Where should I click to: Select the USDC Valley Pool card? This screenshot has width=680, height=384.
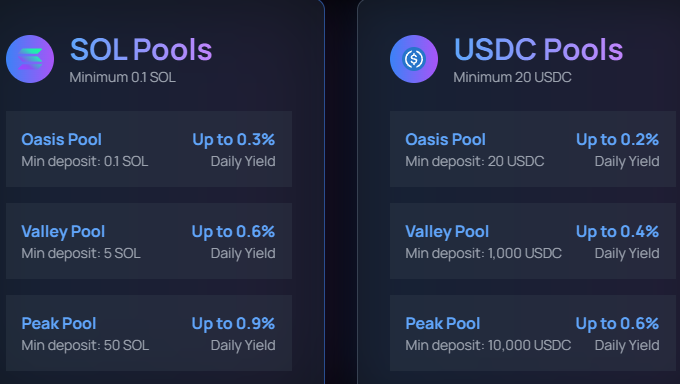[533, 241]
